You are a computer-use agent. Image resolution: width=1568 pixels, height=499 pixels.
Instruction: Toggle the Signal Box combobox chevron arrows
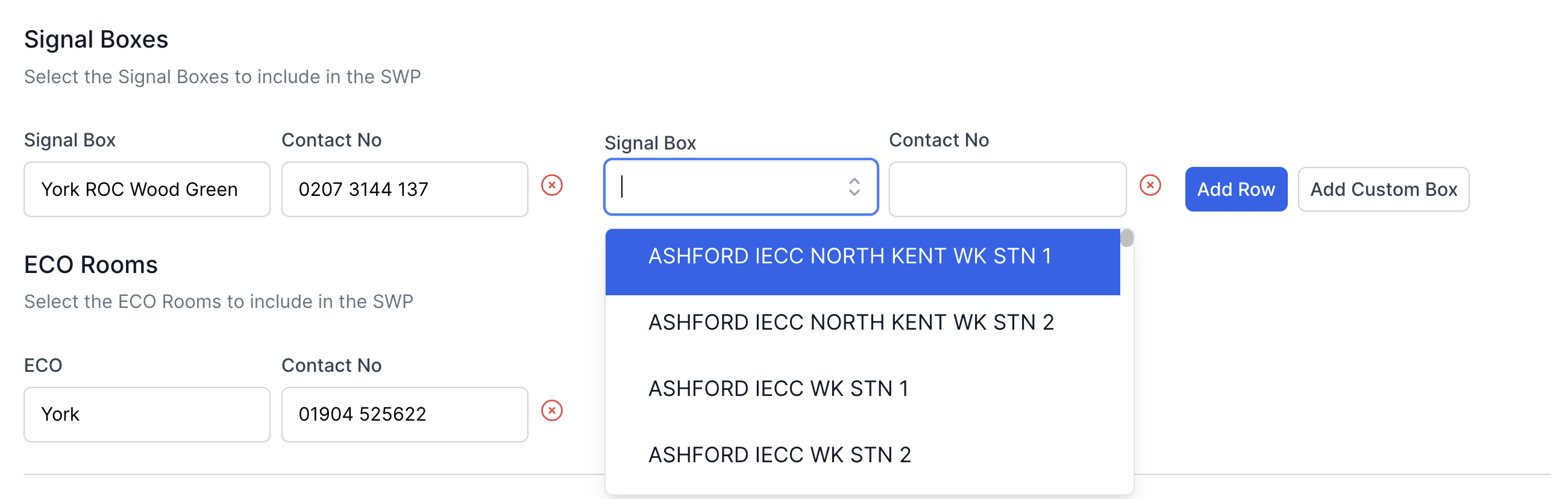[x=854, y=187]
